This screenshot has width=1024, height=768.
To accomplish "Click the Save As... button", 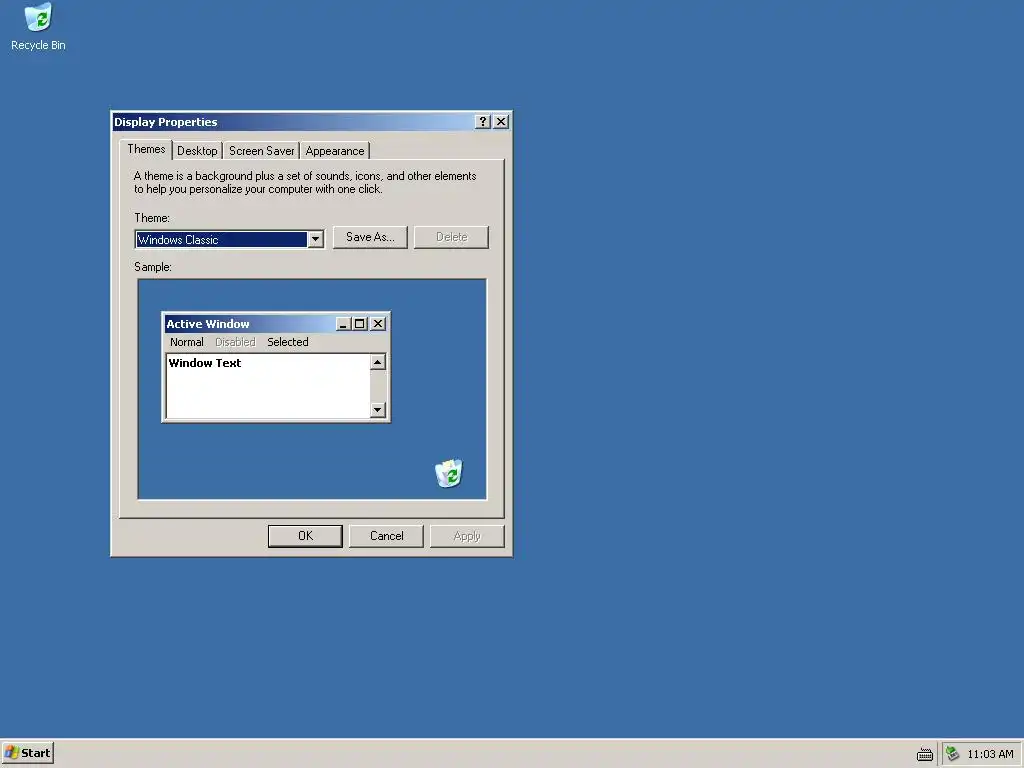I will 370,237.
